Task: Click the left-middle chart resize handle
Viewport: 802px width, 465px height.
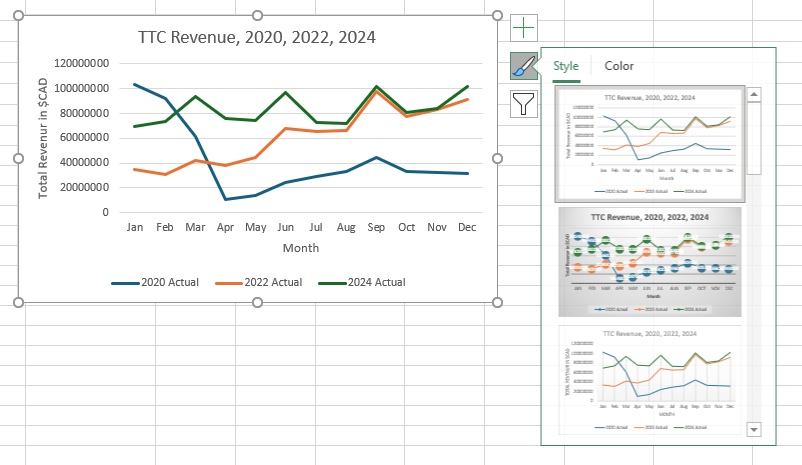Action: click(18, 159)
